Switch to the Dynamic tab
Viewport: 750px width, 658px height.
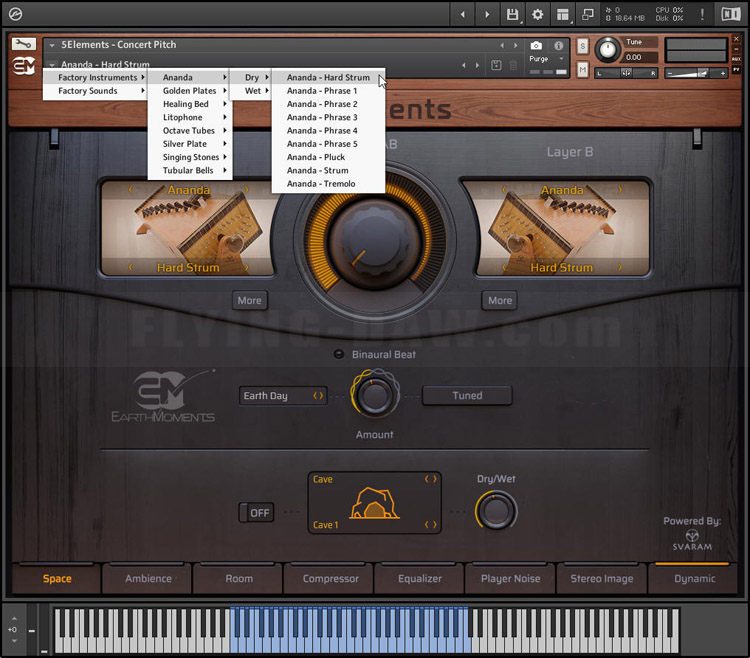tap(695, 579)
